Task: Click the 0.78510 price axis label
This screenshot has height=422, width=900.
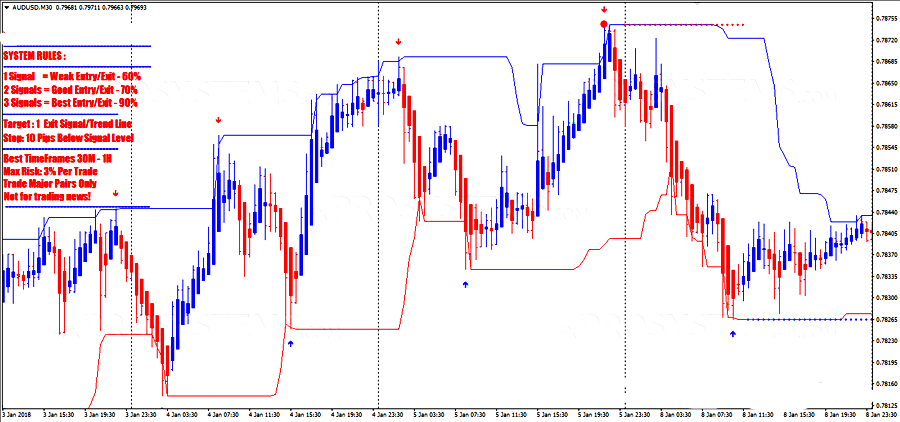Action: 887,169
